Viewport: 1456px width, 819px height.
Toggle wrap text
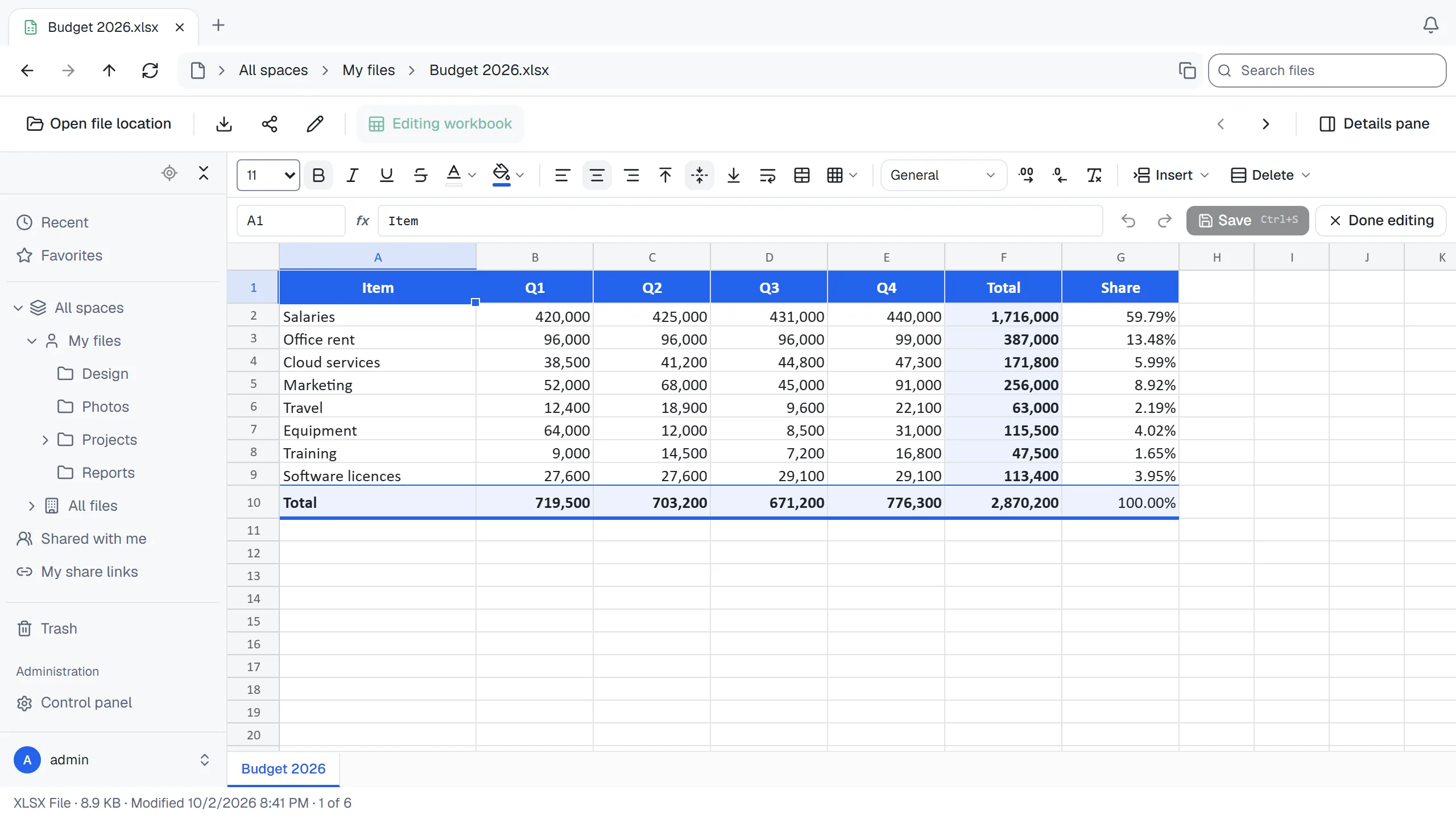pyautogui.click(x=768, y=175)
